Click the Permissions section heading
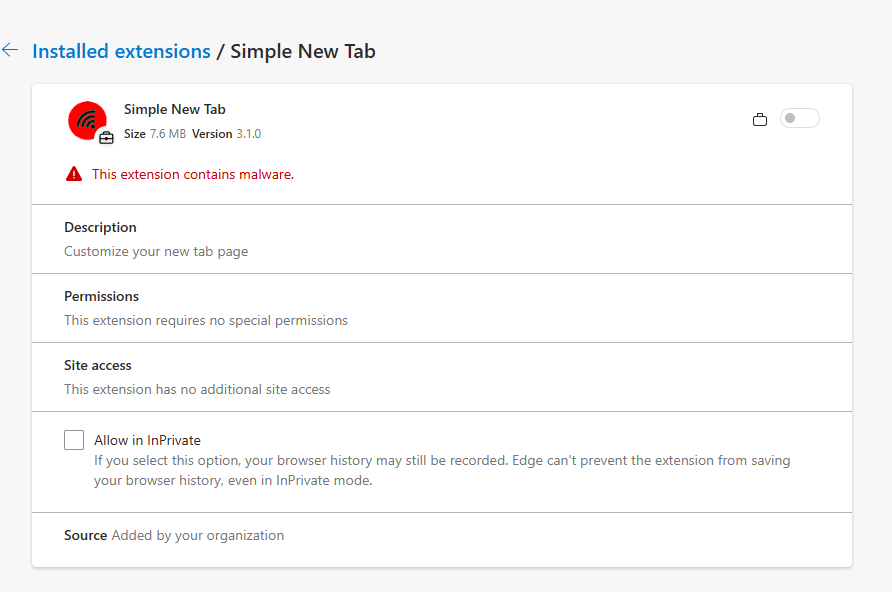The width and height of the screenshot is (892, 592). click(x=101, y=296)
